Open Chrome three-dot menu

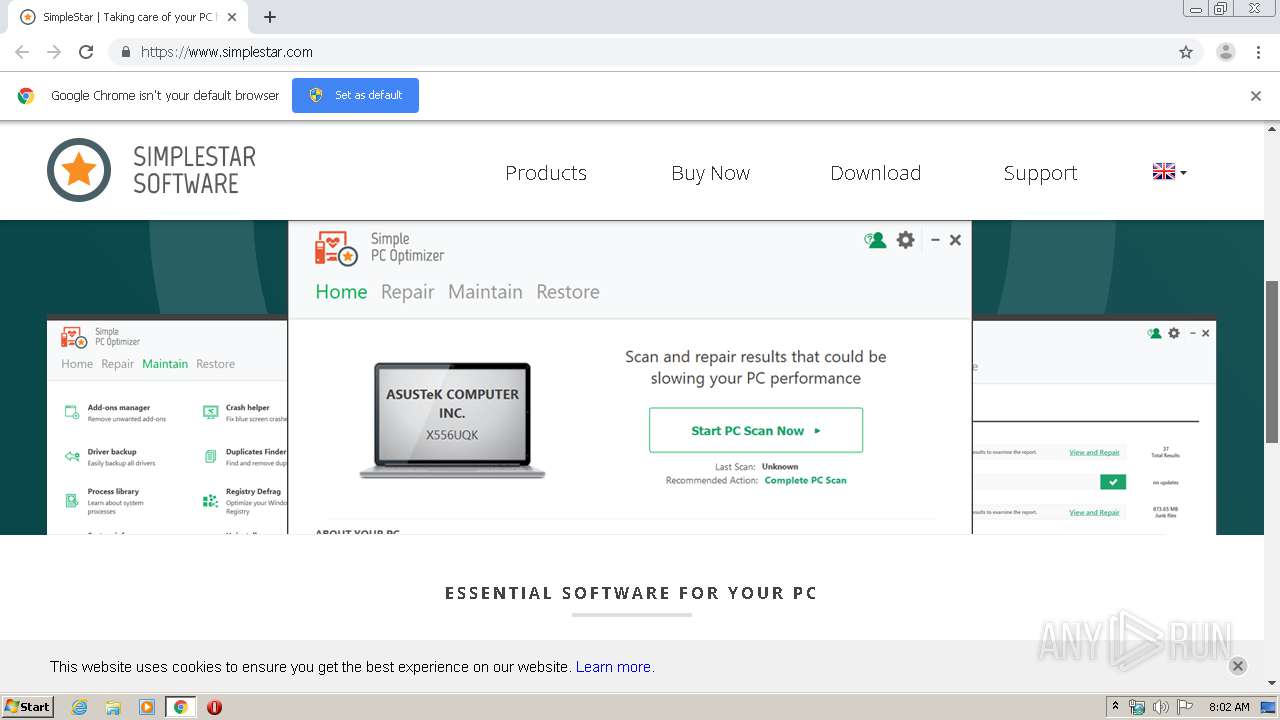(1258, 52)
